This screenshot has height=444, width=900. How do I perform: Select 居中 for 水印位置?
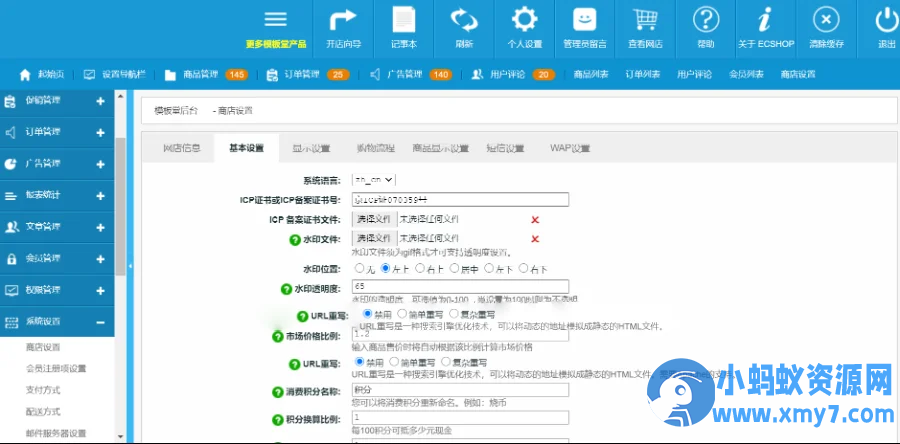tap(455, 268)
